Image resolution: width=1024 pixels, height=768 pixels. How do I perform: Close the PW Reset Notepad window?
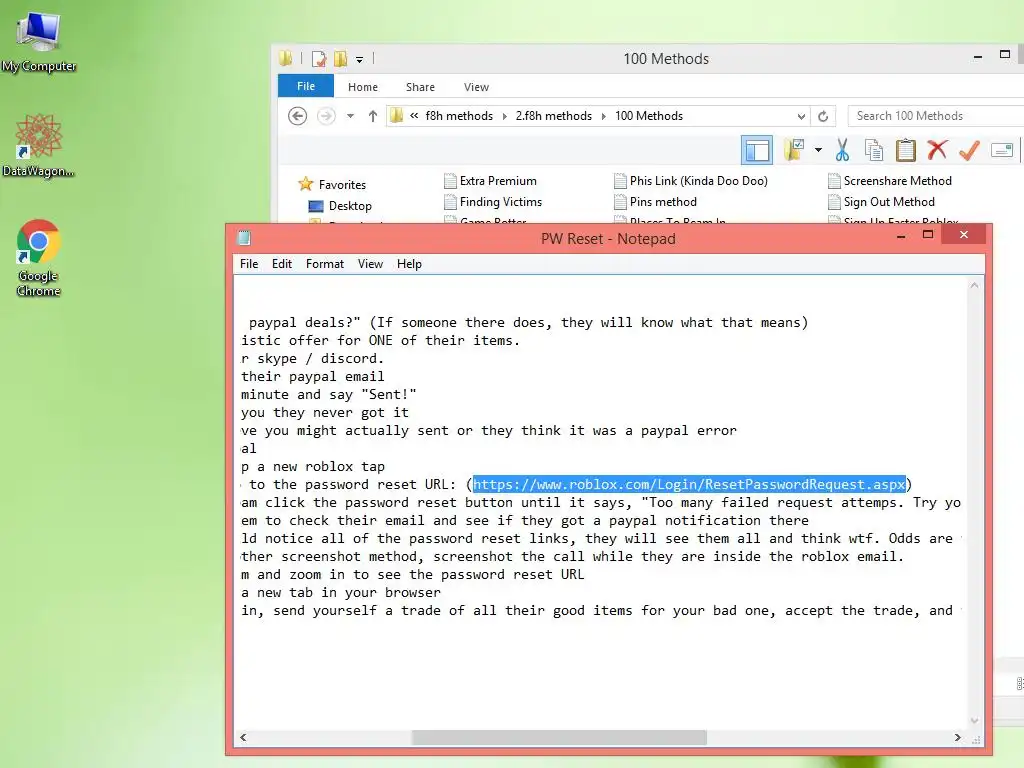tap(964, 234)
